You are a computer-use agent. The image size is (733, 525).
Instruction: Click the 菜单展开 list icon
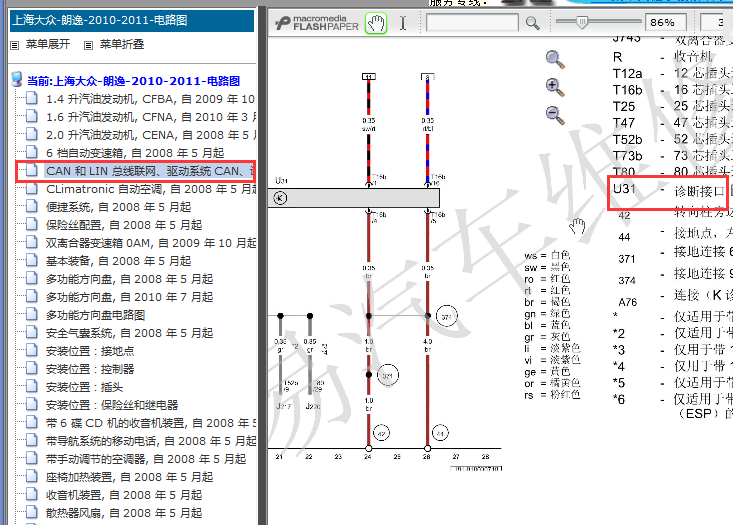click(x=15, y=45)
